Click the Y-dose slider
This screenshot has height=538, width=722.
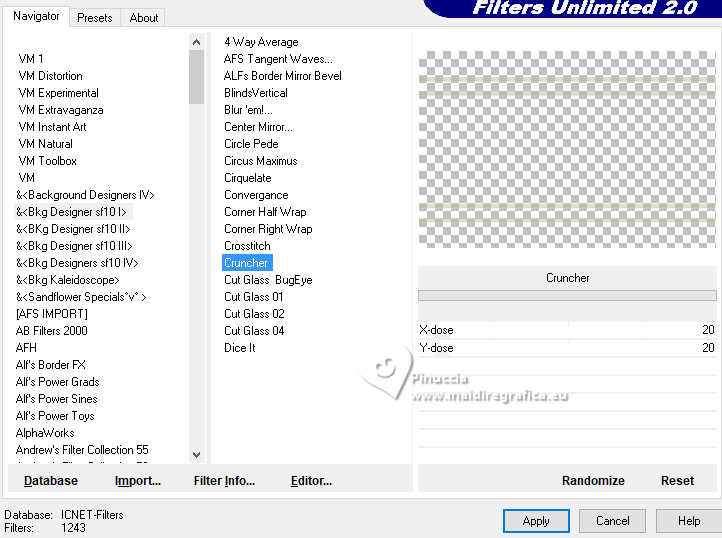[567, 348]
